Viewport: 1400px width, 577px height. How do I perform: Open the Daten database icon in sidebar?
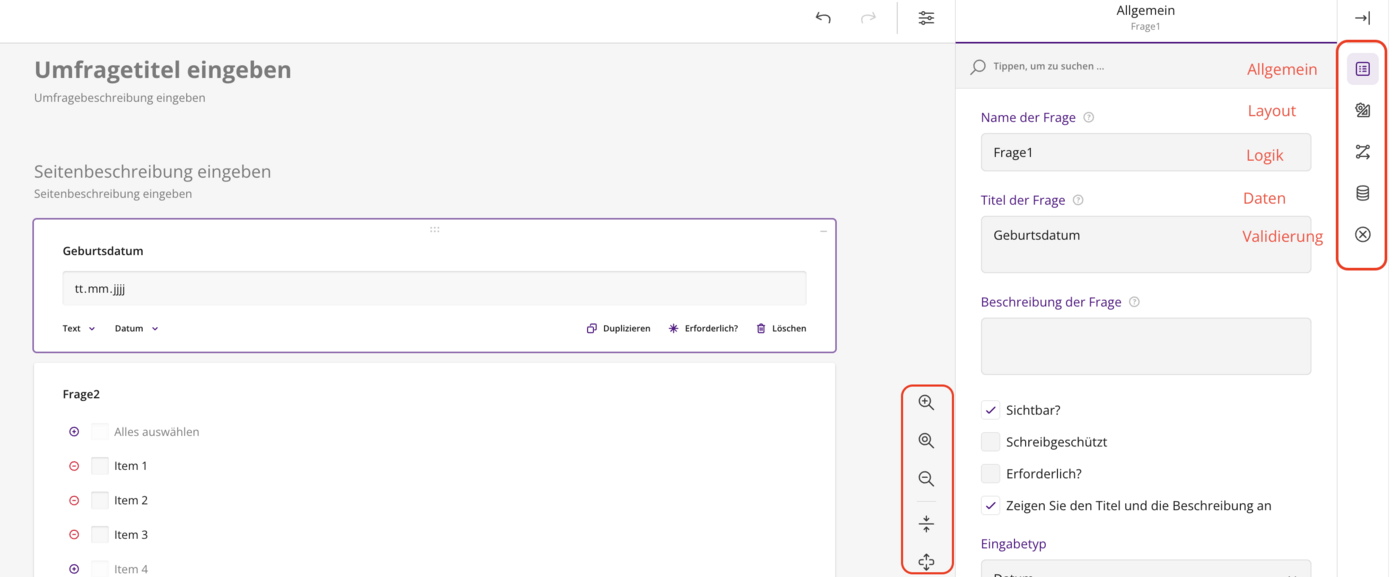tap(1362, 193)
